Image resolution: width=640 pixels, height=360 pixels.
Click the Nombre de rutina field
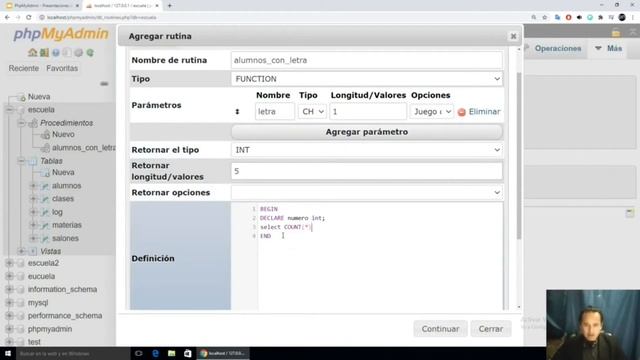pos(367,60)
